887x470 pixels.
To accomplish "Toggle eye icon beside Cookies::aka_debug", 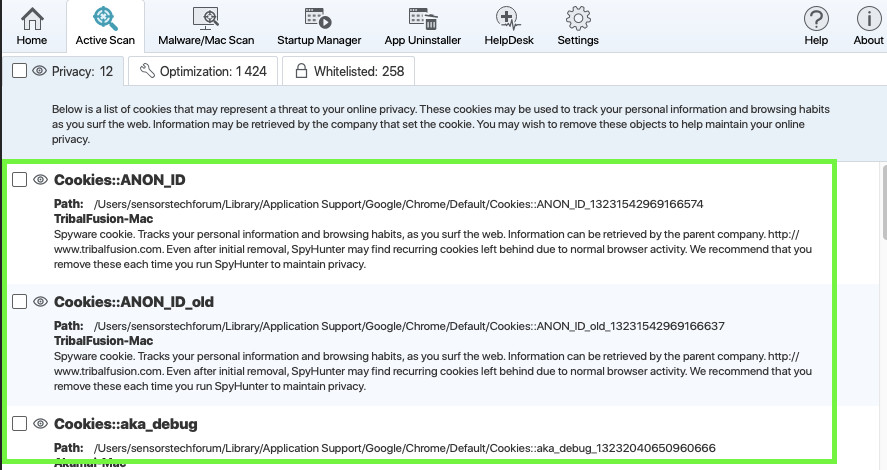I will [x=40, y=424].
